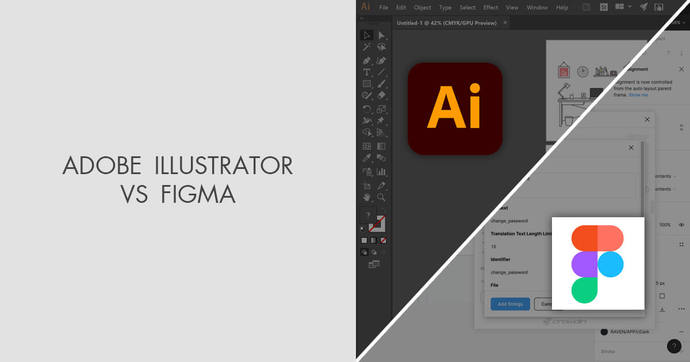Click the Illustrator Ai home icon
The height and width of the screenshot is (362, 690).
coord(366,7)
